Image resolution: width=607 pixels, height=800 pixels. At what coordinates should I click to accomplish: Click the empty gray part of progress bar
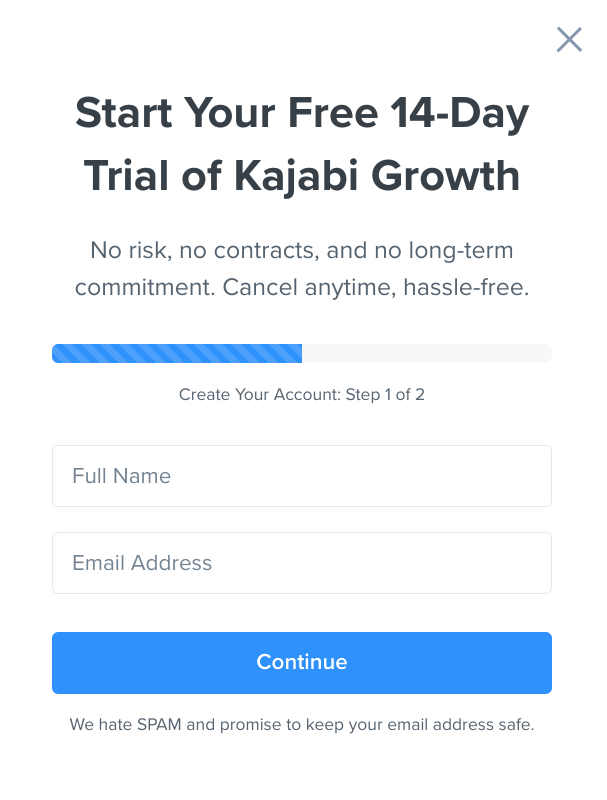pyautogui.click(x=426, y=354)
